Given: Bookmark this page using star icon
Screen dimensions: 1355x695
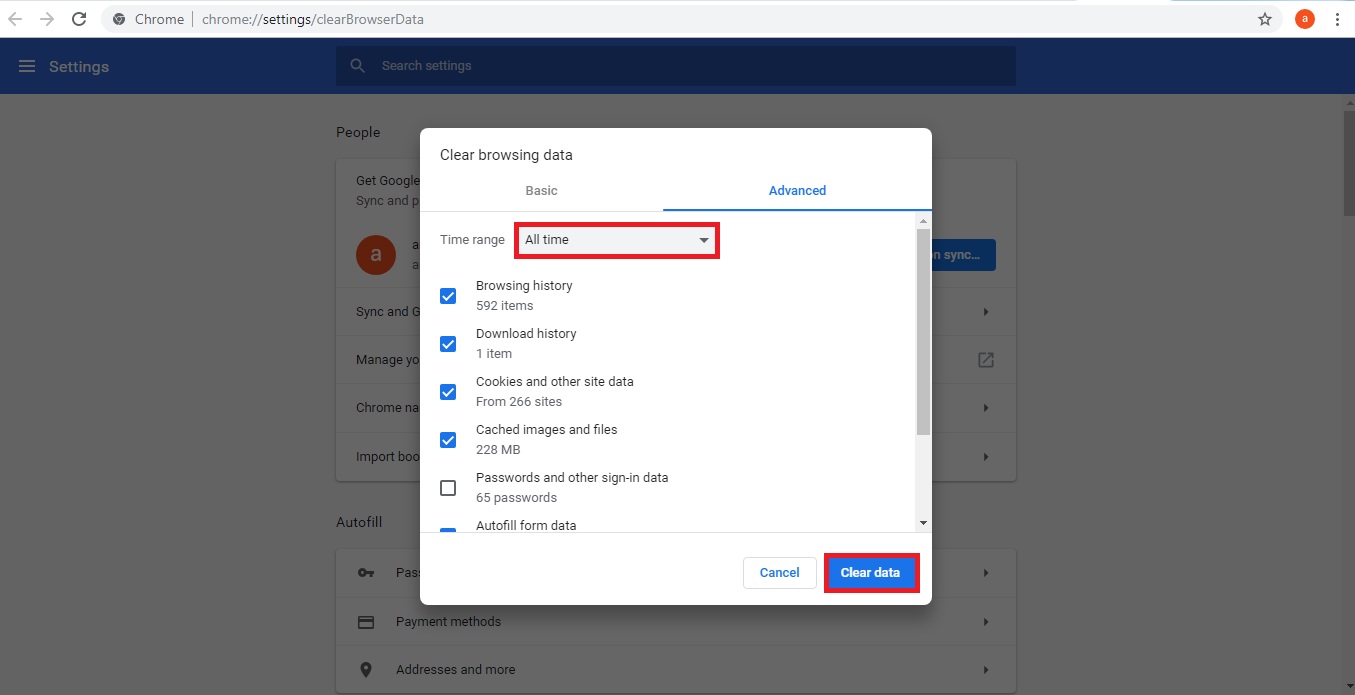Looking at the screenshot, I should pyautogui.click(x=1265, y=19).
